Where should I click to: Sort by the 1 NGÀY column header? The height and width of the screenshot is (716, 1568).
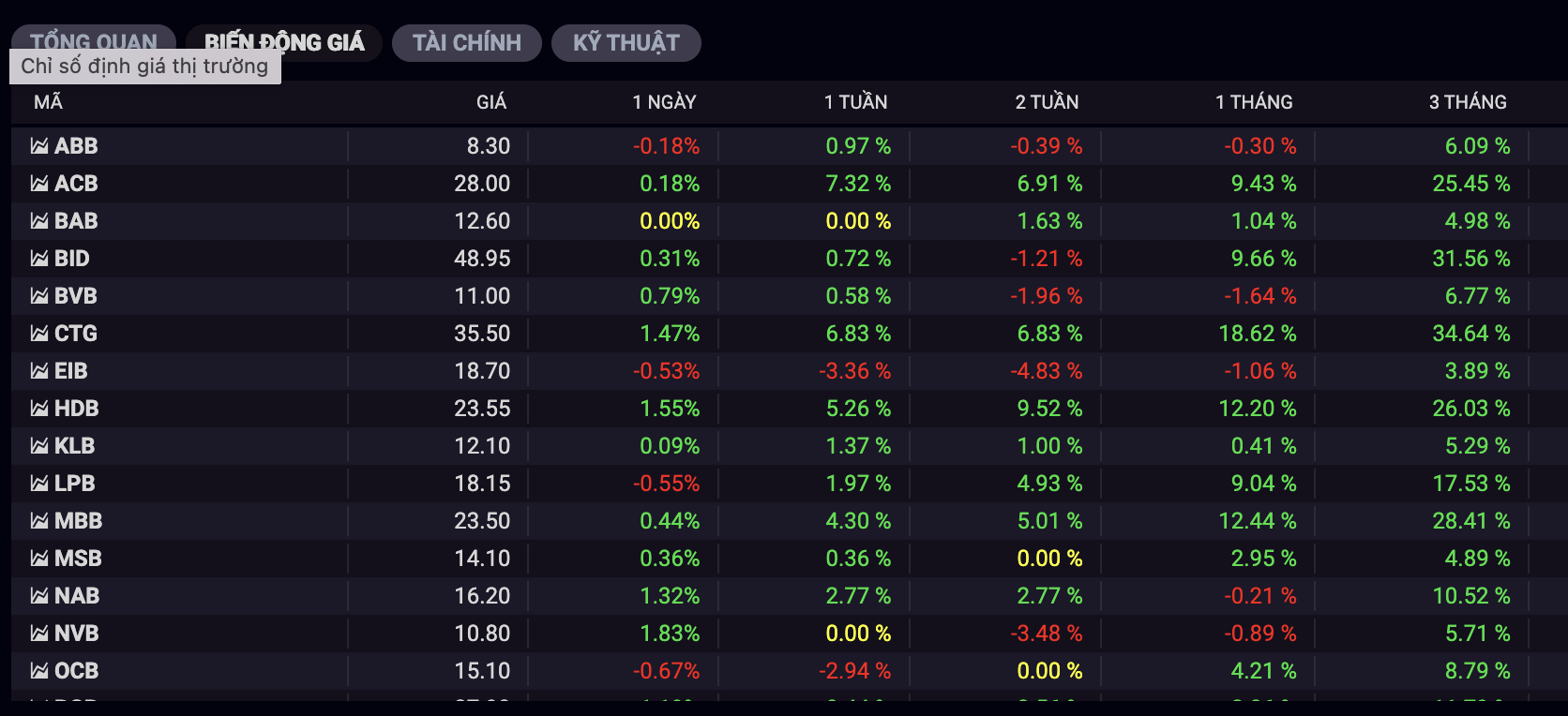pos(664,102)
